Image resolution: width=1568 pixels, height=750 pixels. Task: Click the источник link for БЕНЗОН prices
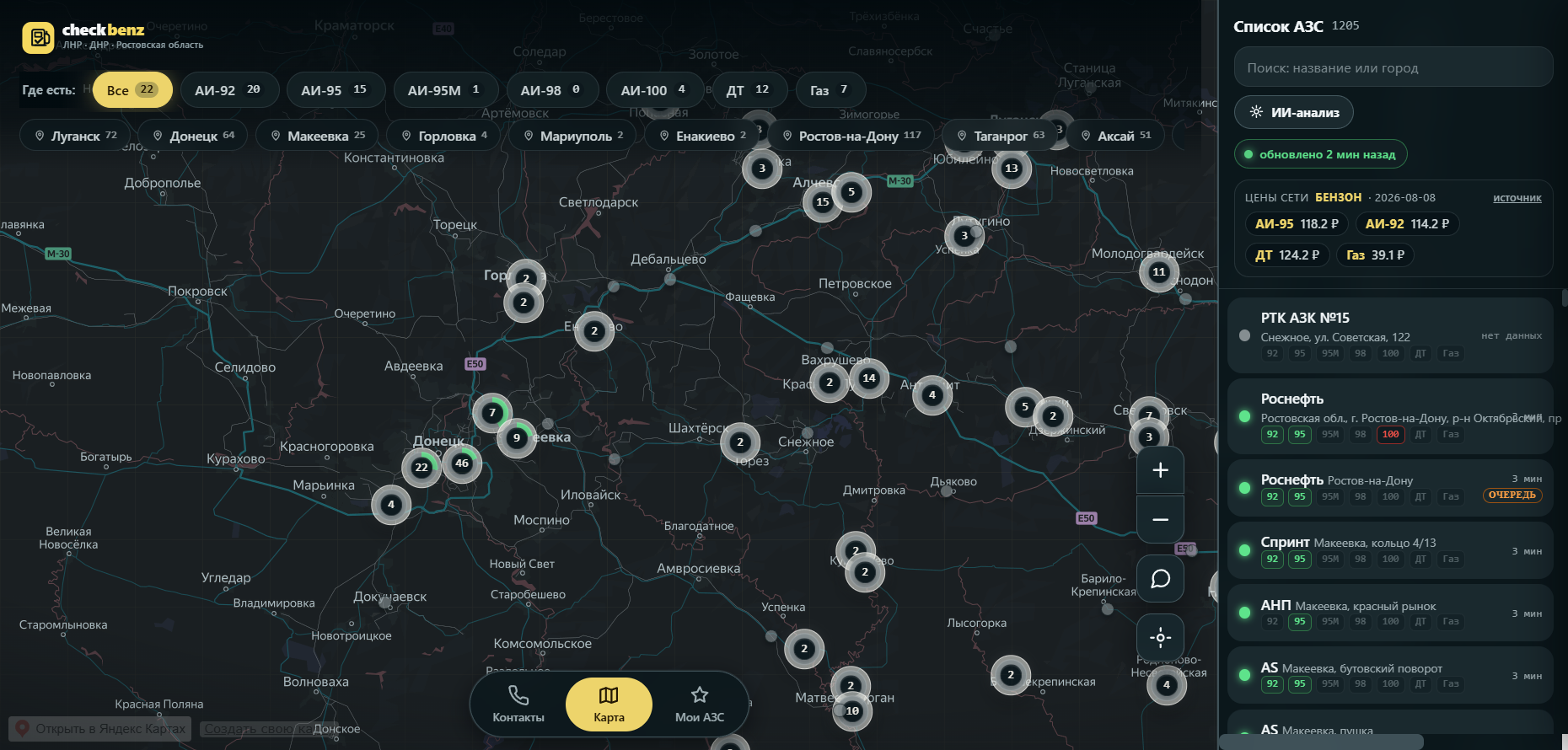pos(1517,198)
